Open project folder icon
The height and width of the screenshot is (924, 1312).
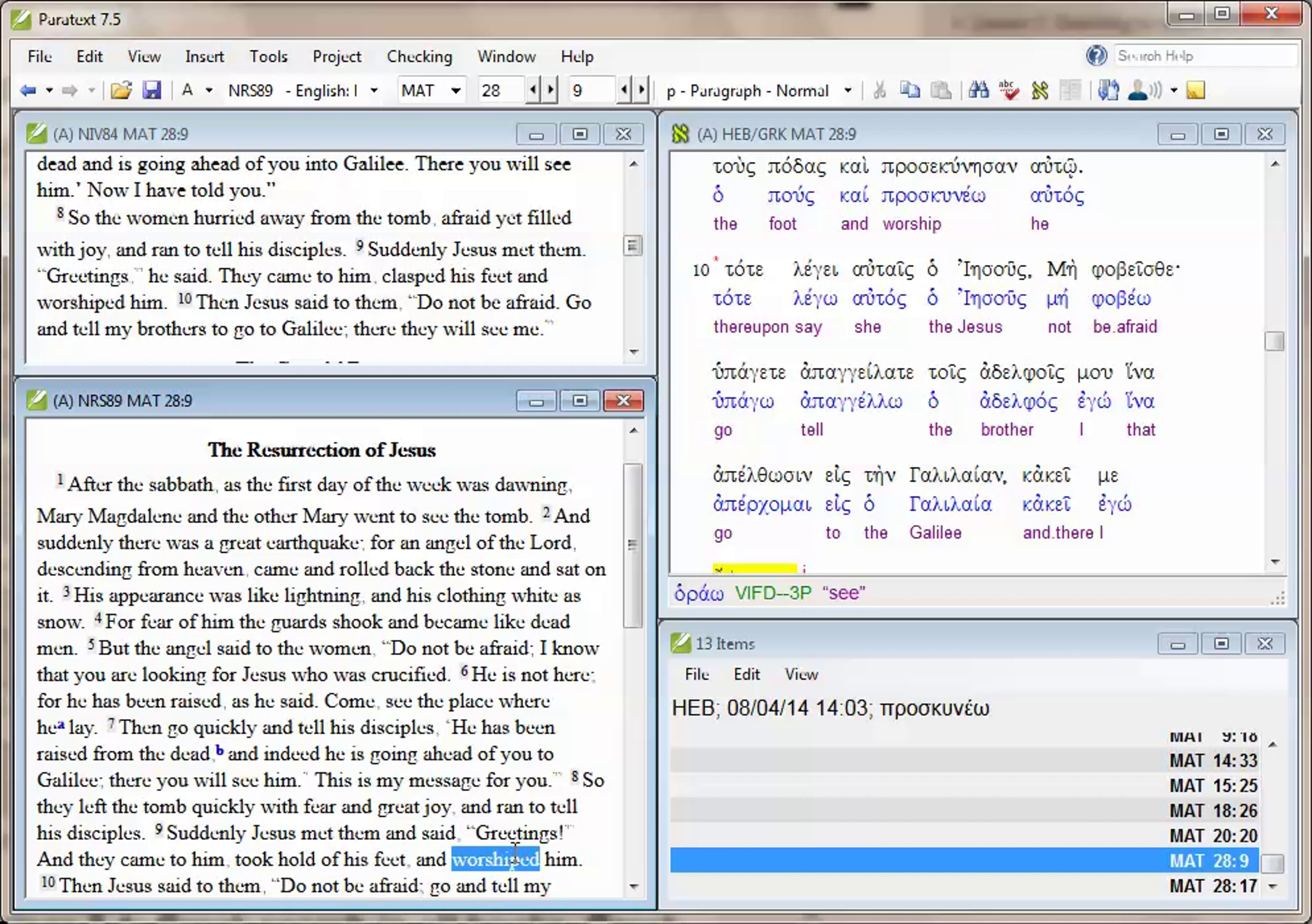tap(121, 90)
